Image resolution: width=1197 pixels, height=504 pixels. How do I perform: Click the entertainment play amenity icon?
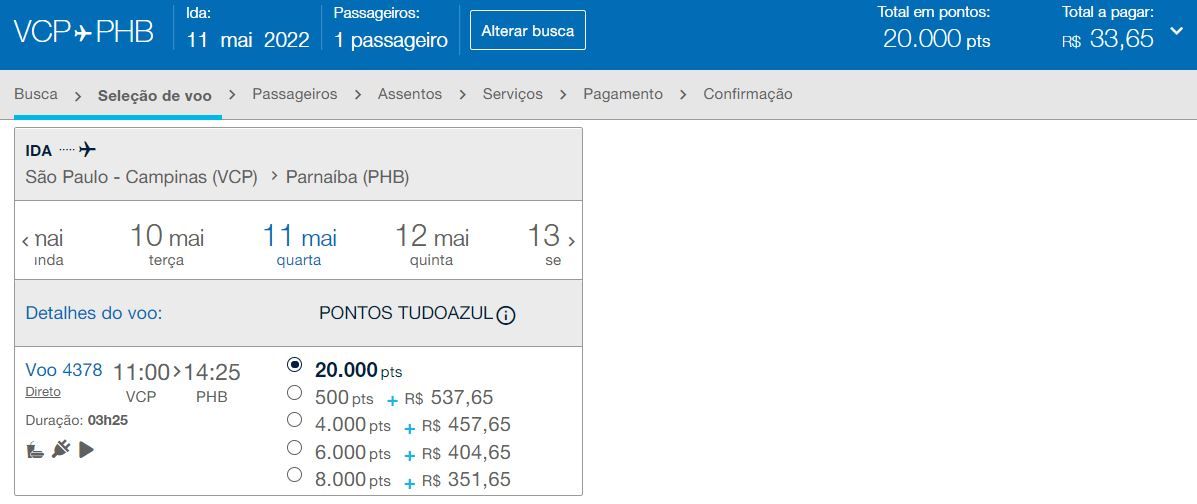pos(86,451)
